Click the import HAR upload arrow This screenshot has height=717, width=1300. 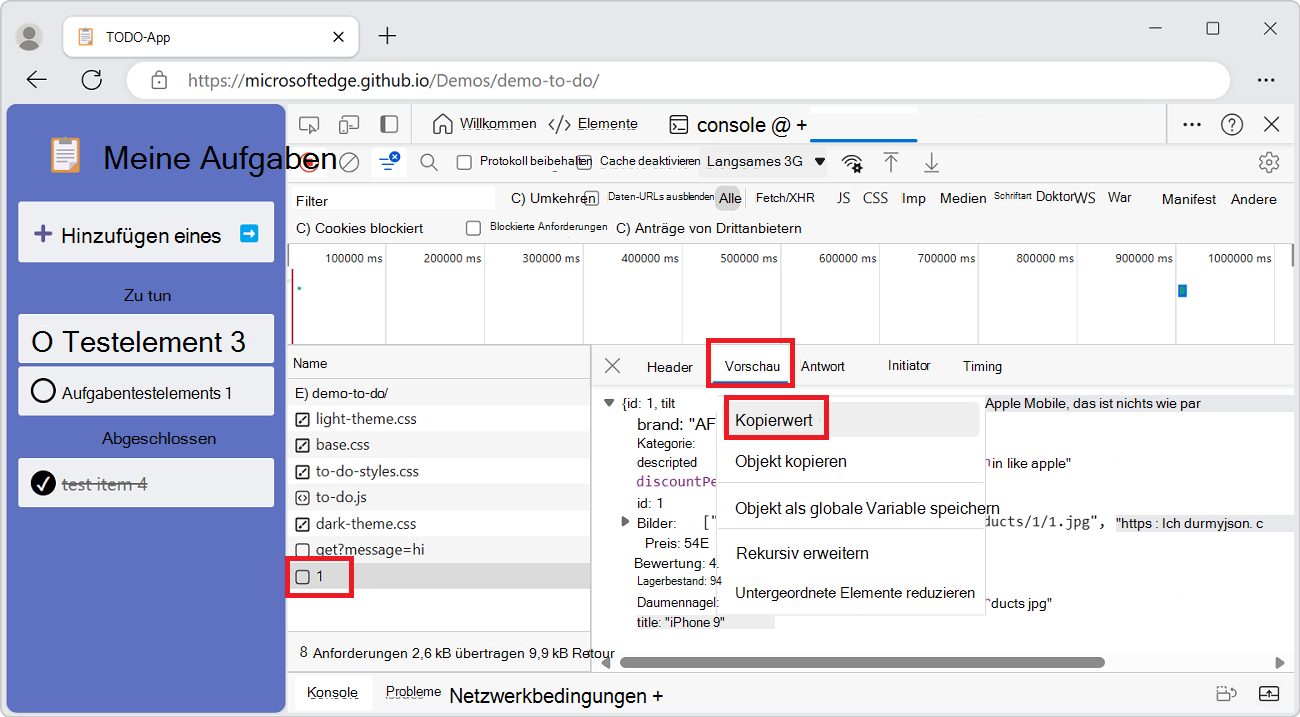coord(891,162)
